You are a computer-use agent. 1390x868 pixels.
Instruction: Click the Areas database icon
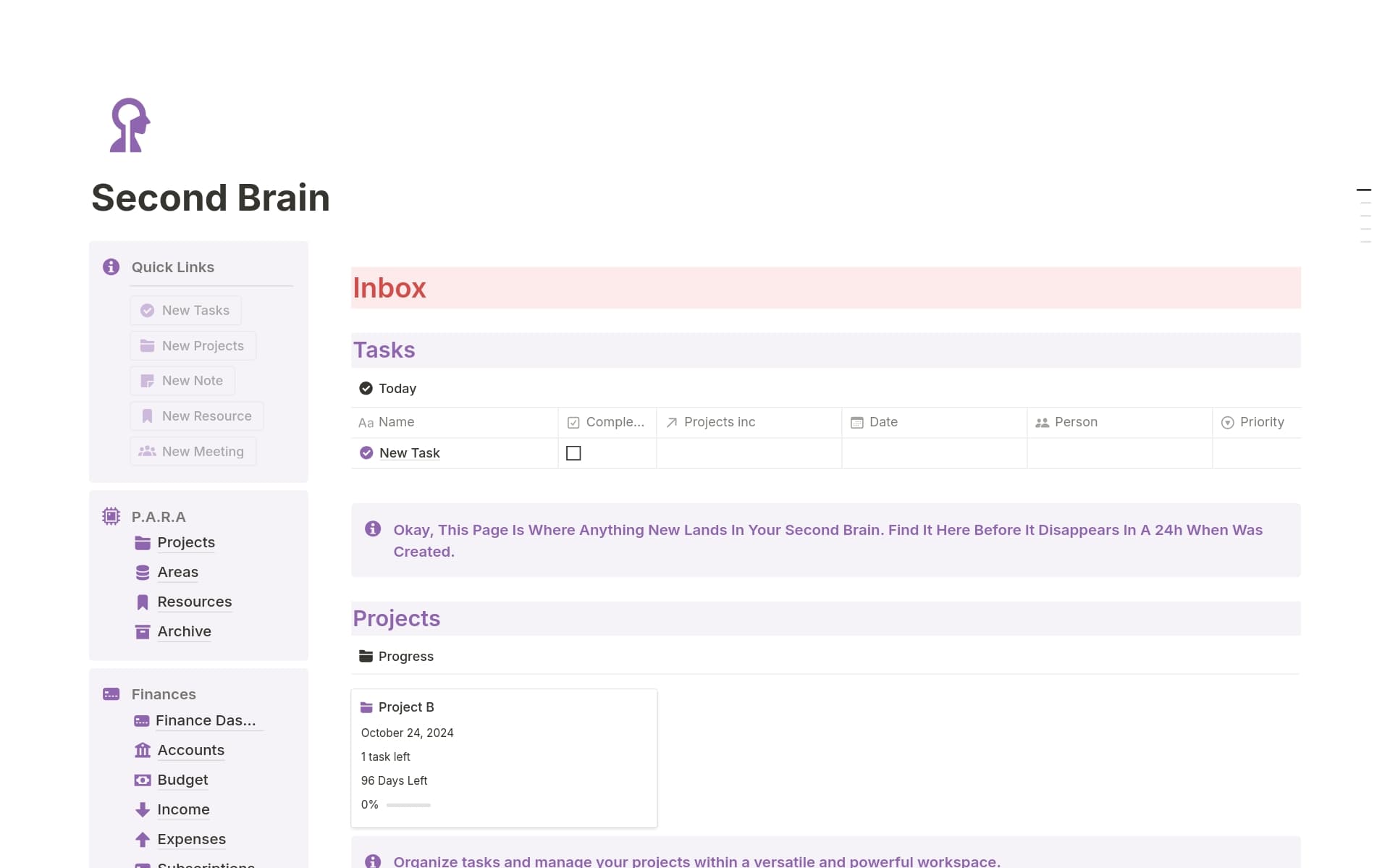tap(143, 572)
